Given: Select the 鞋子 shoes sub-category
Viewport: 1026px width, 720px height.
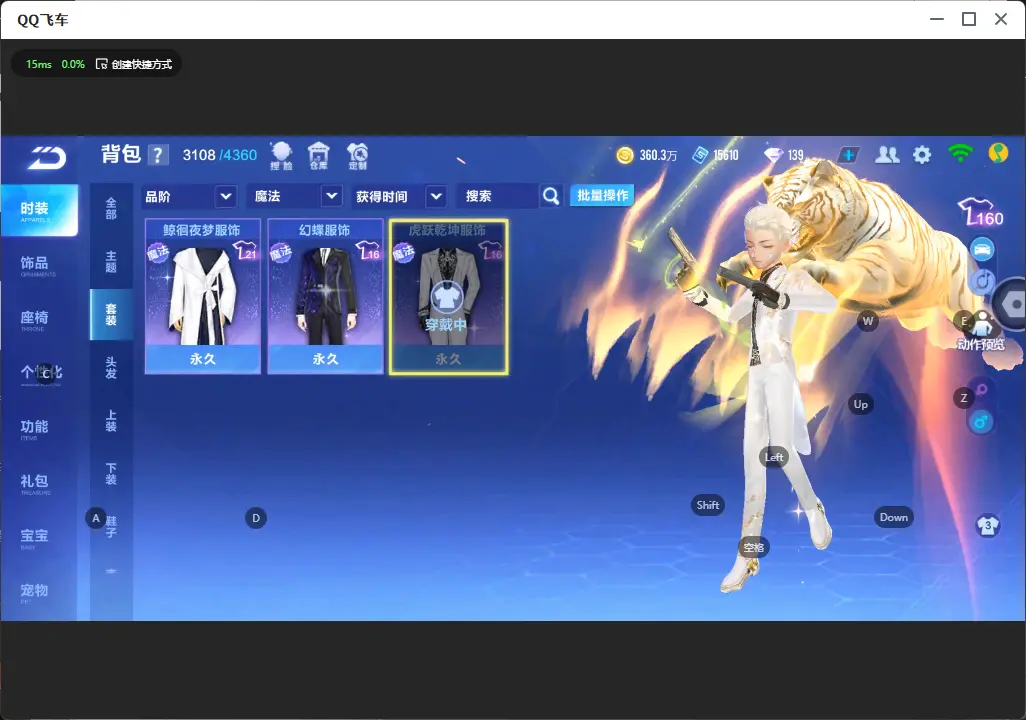Looking at the screenshot, I should pos(111,527).
